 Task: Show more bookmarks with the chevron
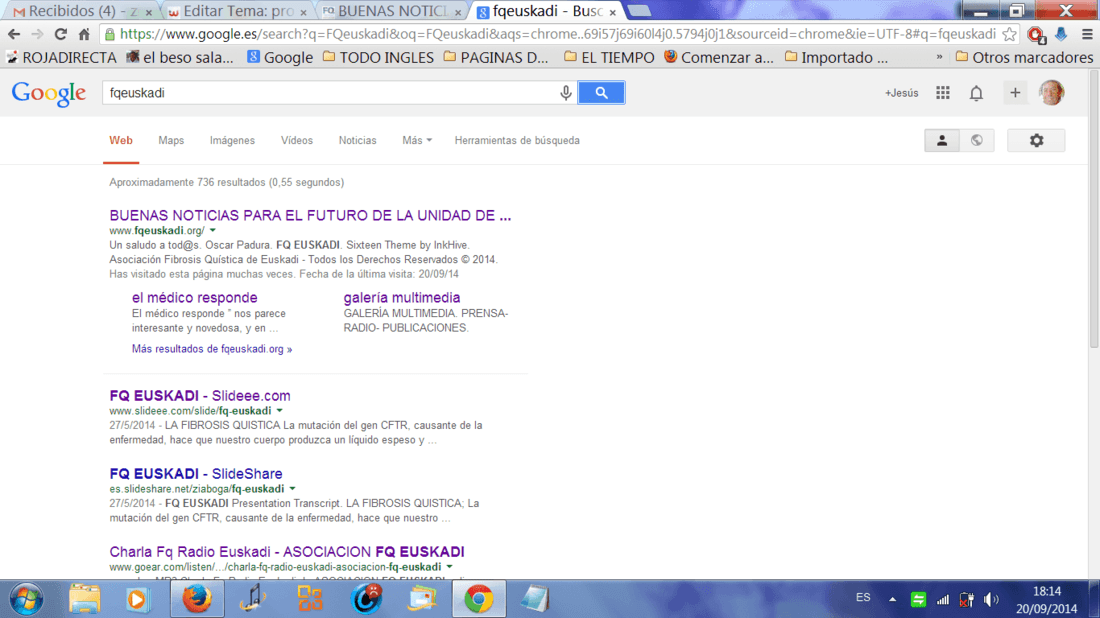point(939,57)
